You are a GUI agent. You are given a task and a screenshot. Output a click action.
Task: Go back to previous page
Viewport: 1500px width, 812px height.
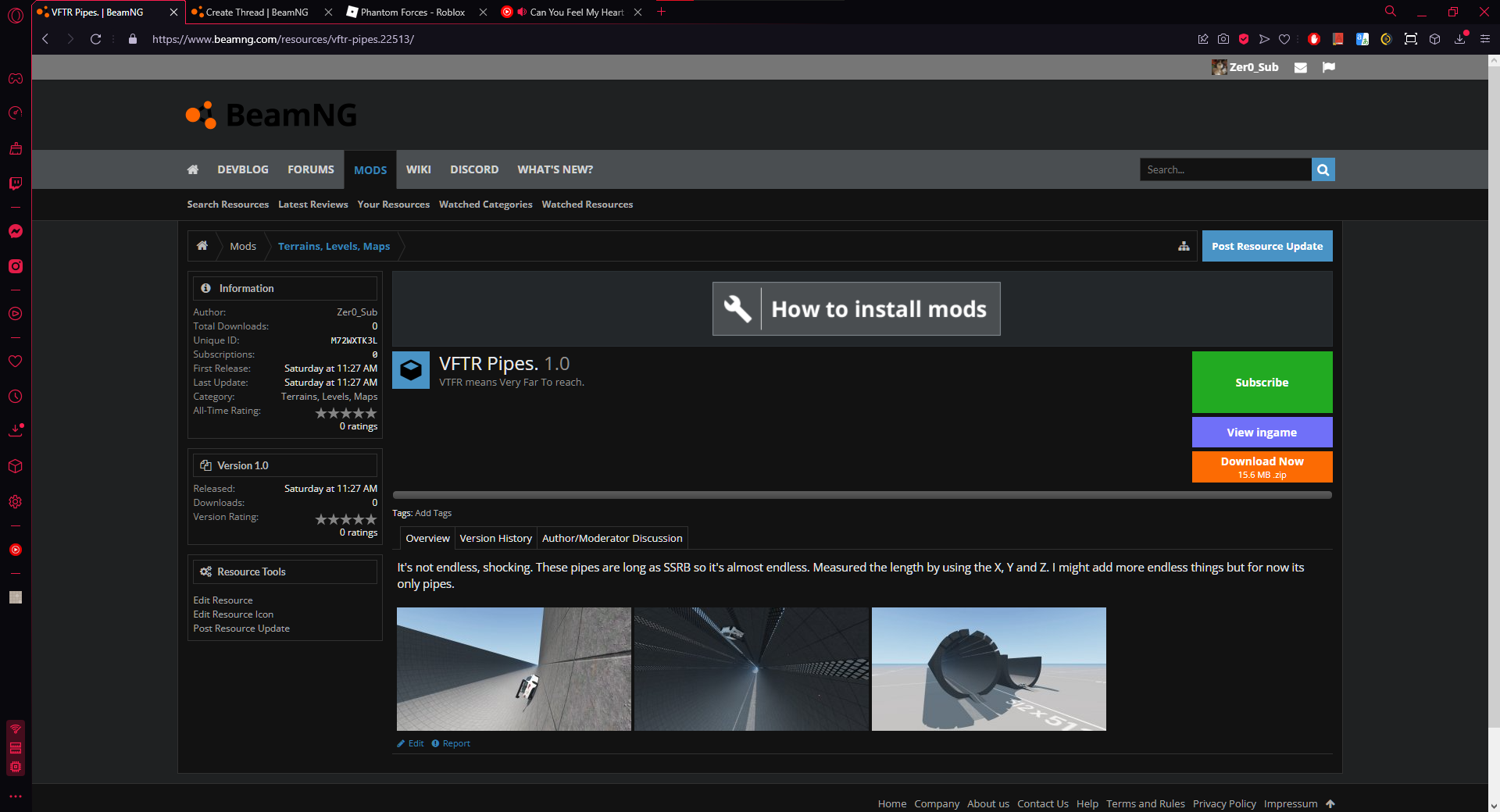pyautogui.click(x=45, y=39)
